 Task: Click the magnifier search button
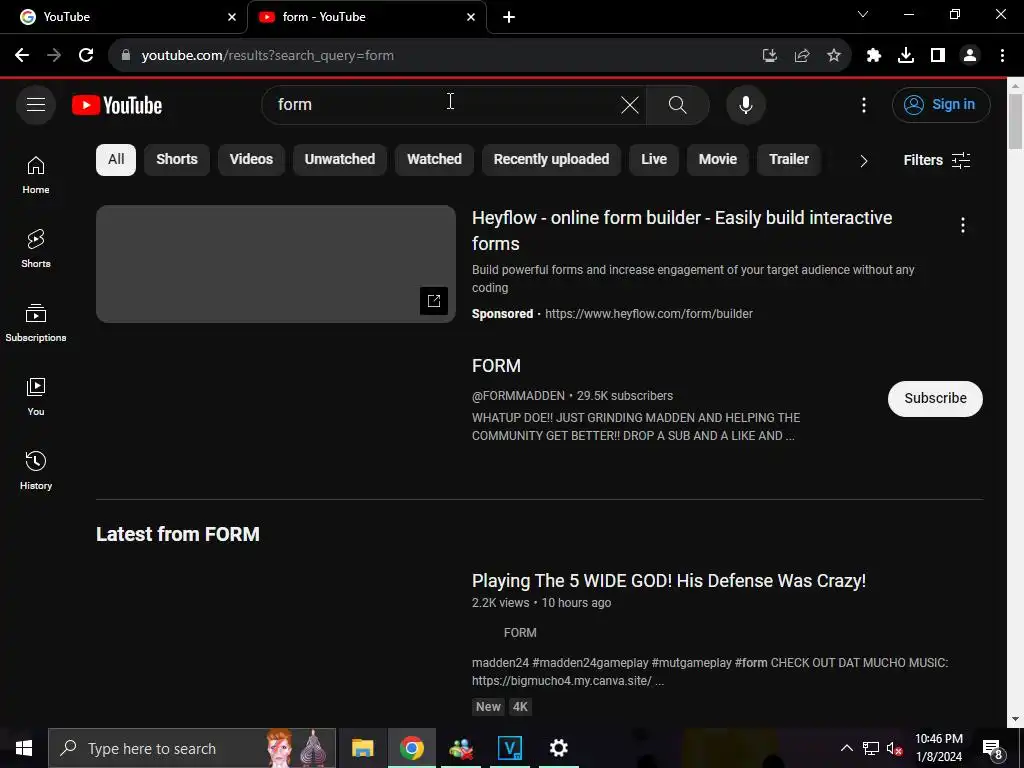coord(677,104)
